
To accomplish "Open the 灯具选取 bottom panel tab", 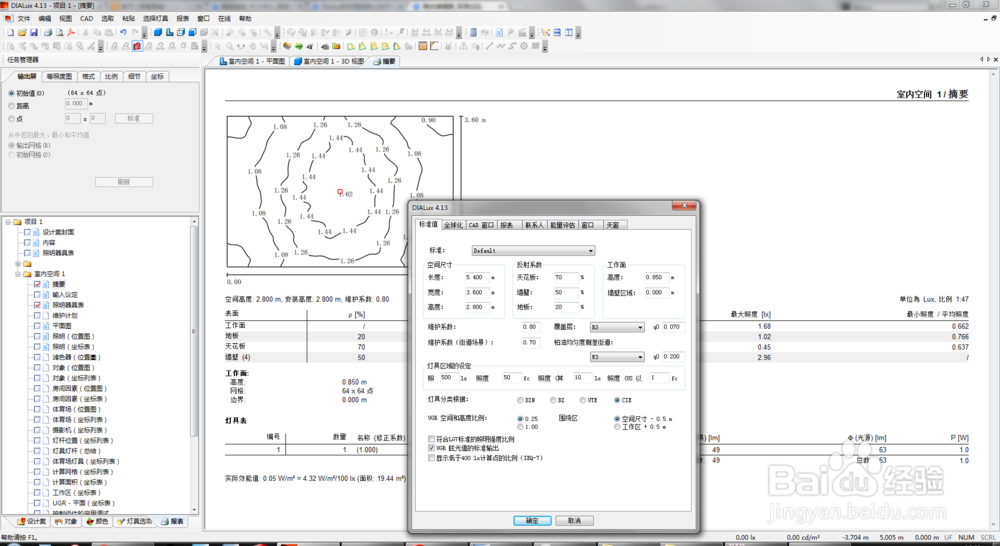I will pyautogui.click(x=135, y=521).
